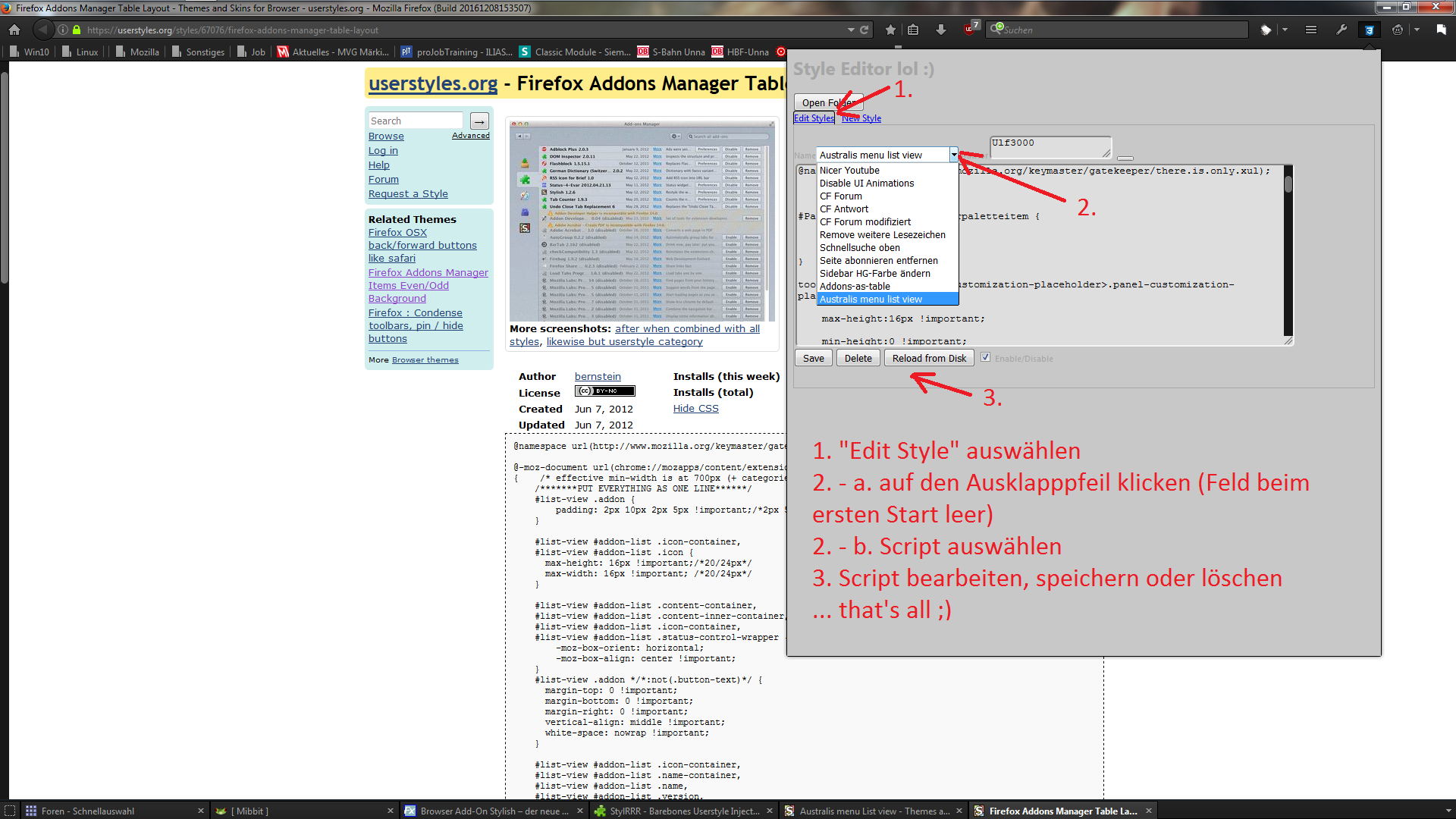Click the reload page icon

click(x=864, y=30)
